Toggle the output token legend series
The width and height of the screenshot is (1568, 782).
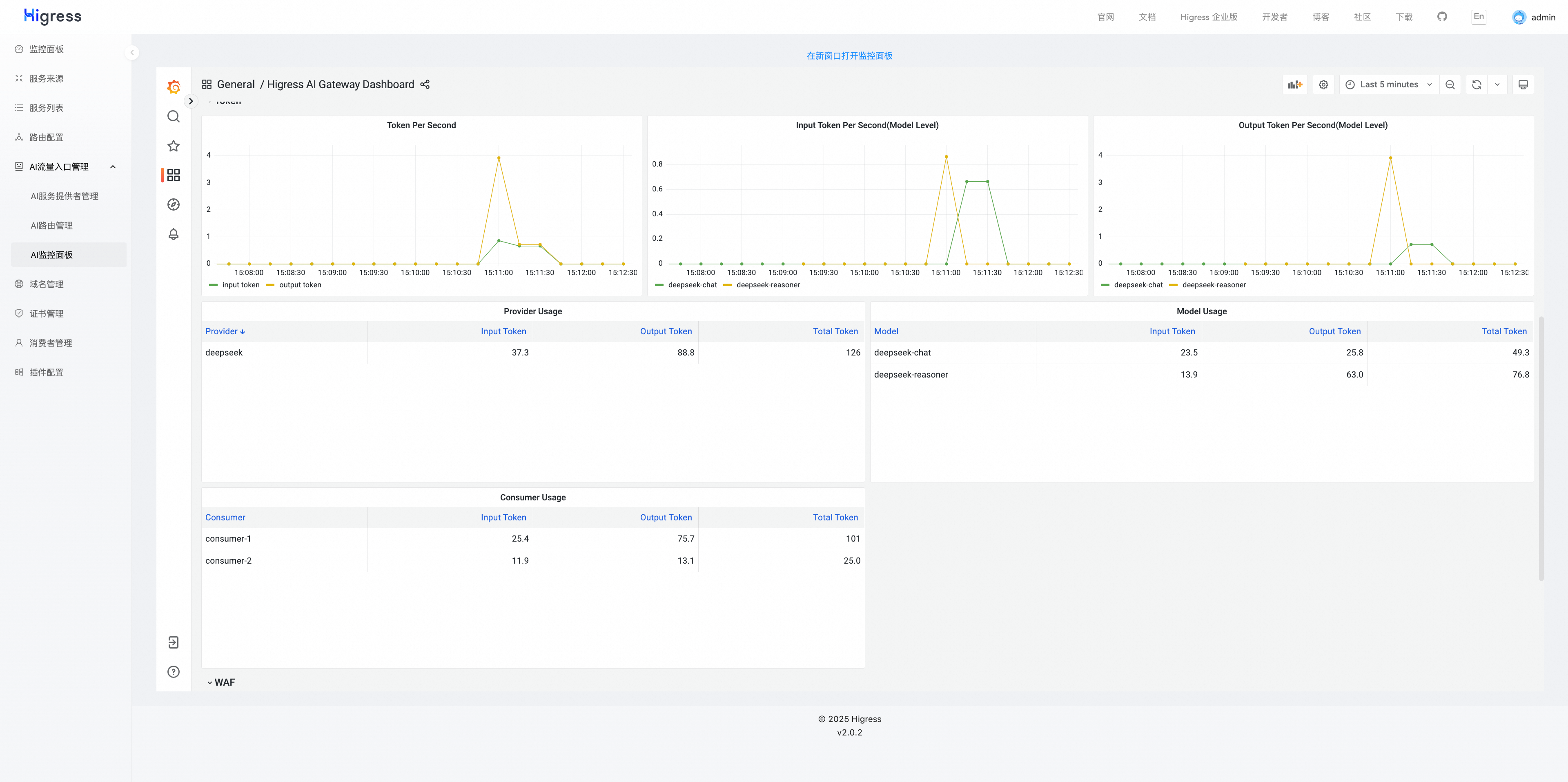click(x=299, y=285)
